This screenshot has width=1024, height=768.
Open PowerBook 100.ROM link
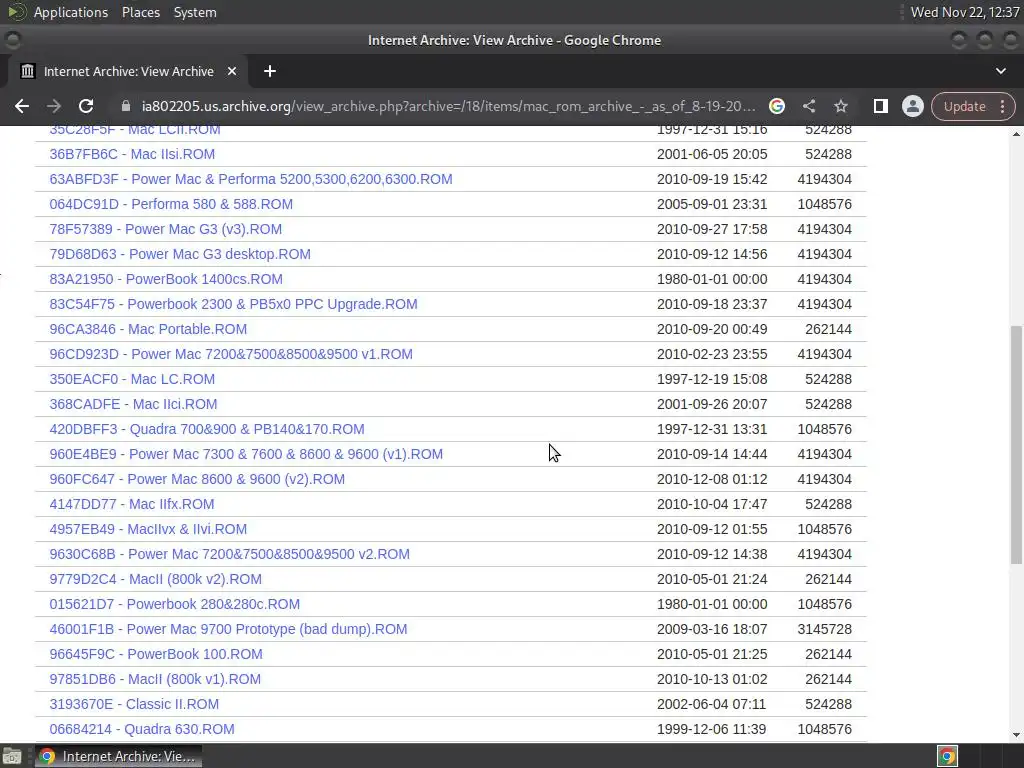[x=156, y=654]
